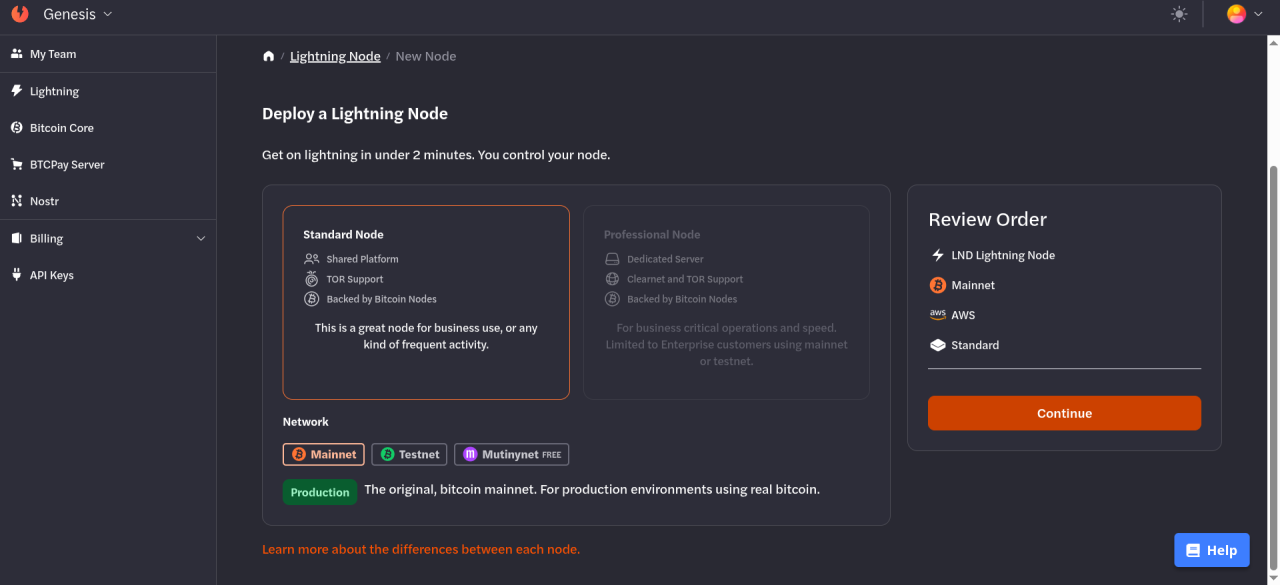Click the Nostr sidebar icon
1280x585 pixels.
click(16, 201)
